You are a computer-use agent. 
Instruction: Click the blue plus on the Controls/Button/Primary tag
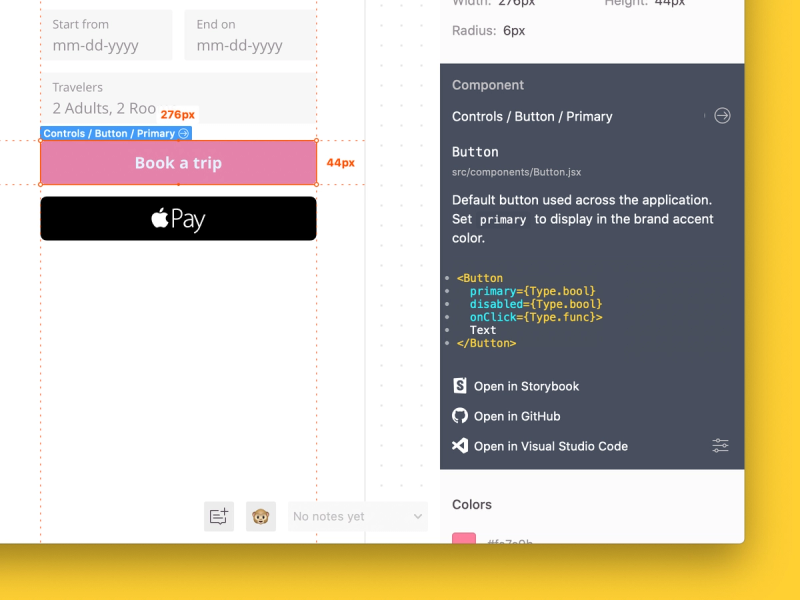[x=183, y=133]
